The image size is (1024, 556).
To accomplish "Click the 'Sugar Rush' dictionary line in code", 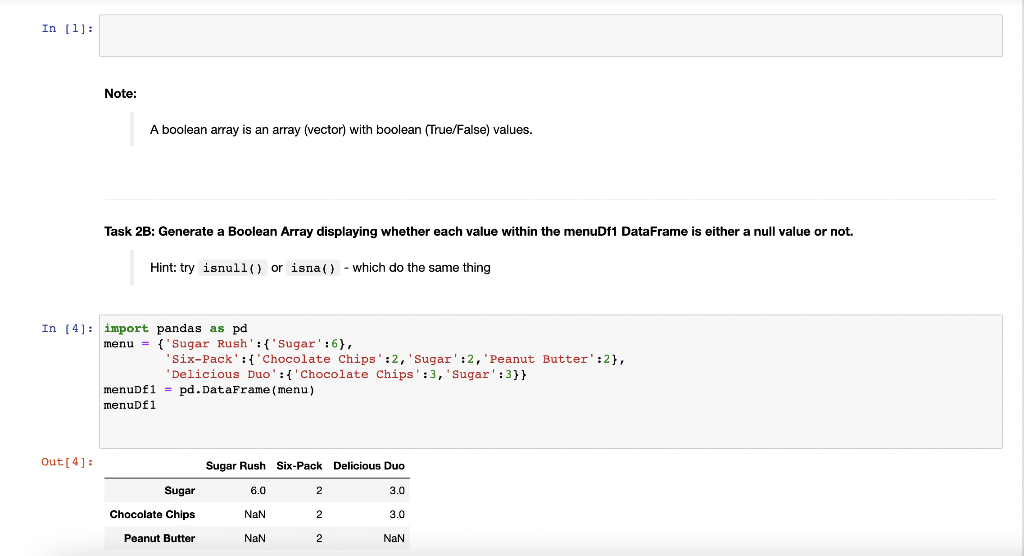I will coord(229,344).
